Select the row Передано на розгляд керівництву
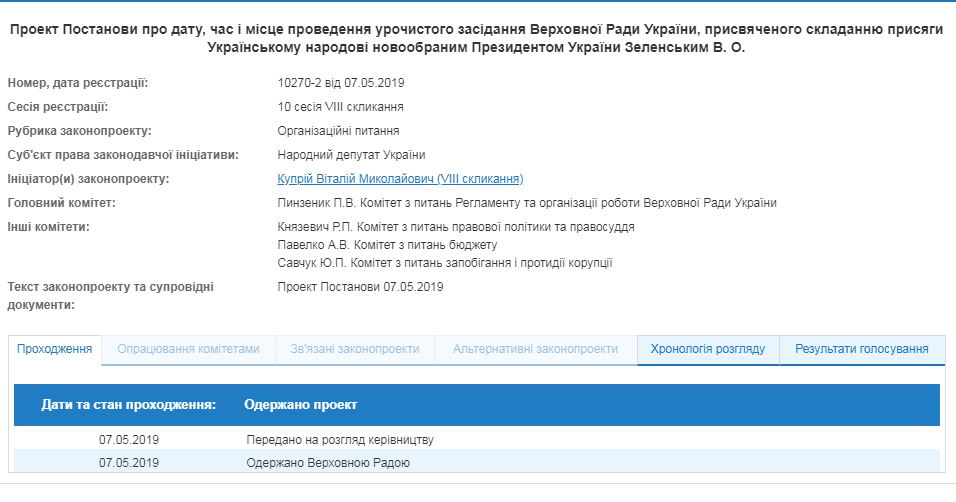Screen dimensions: 956x502 coord(340,439)
